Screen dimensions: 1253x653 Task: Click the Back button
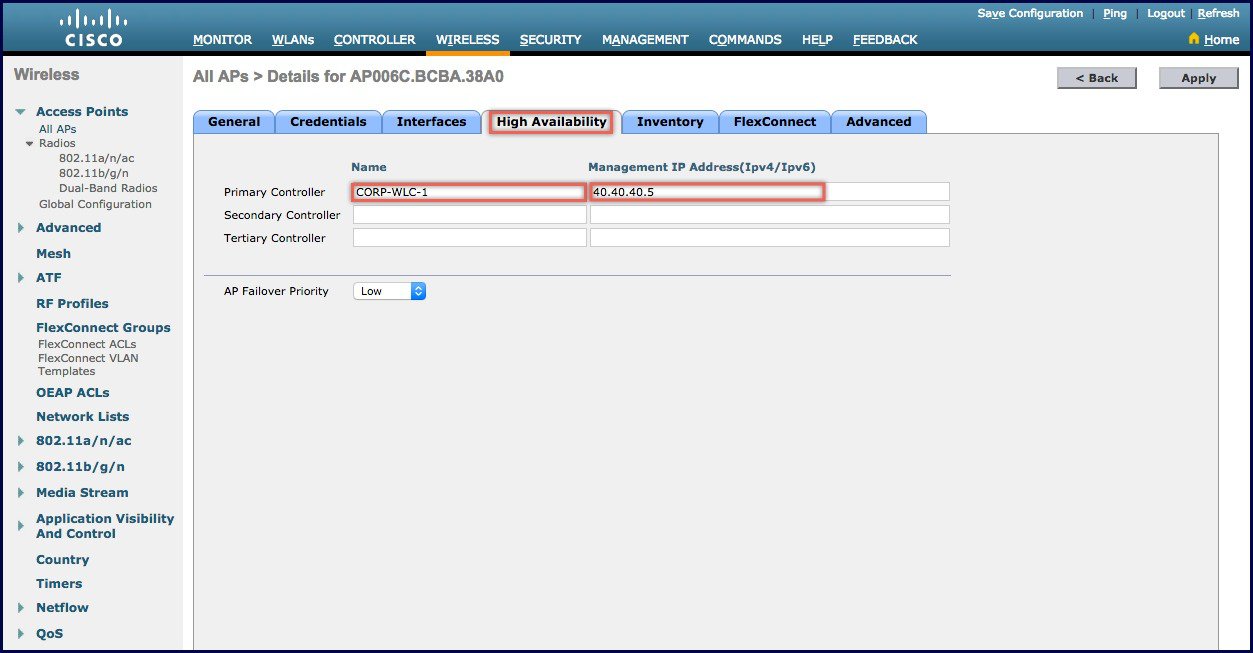tap(1097, 78)
